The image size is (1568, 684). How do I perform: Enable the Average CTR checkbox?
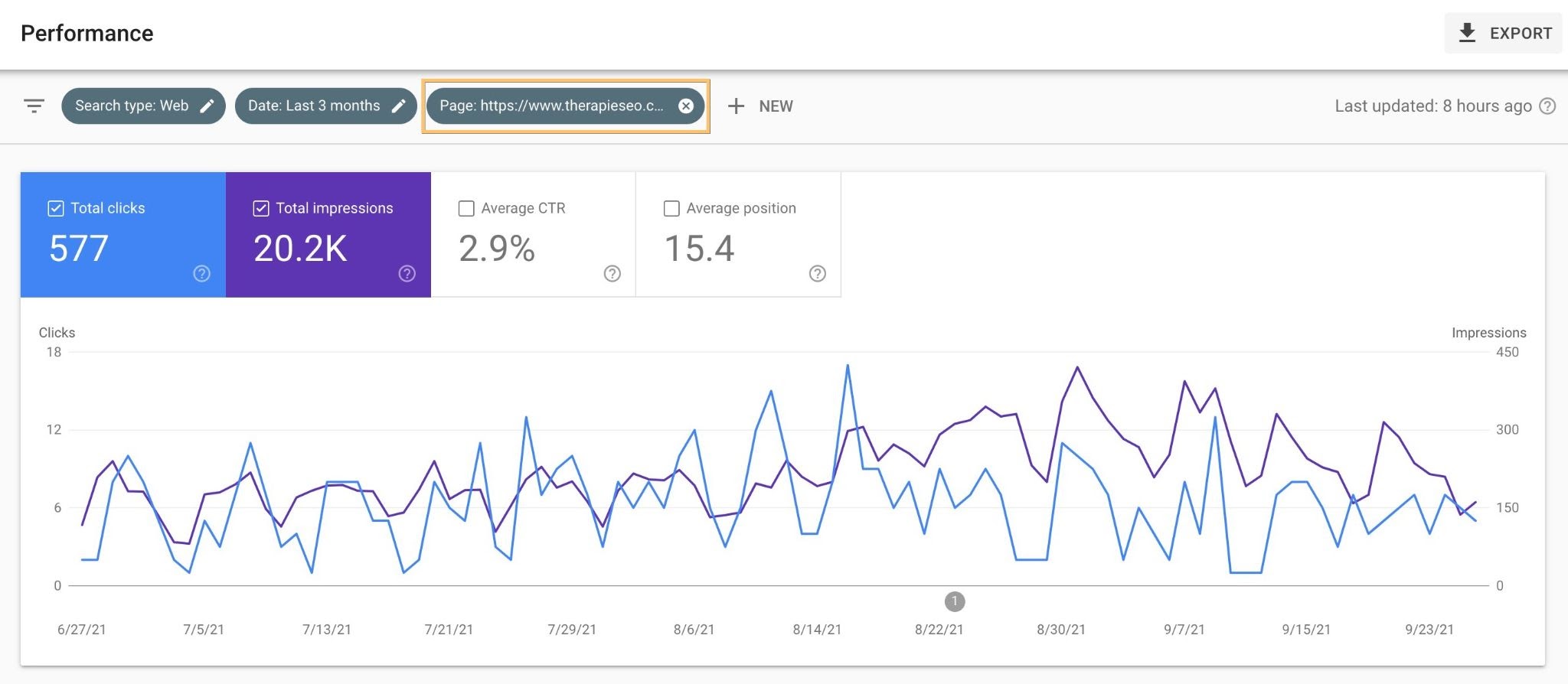(x=466, y=208)
